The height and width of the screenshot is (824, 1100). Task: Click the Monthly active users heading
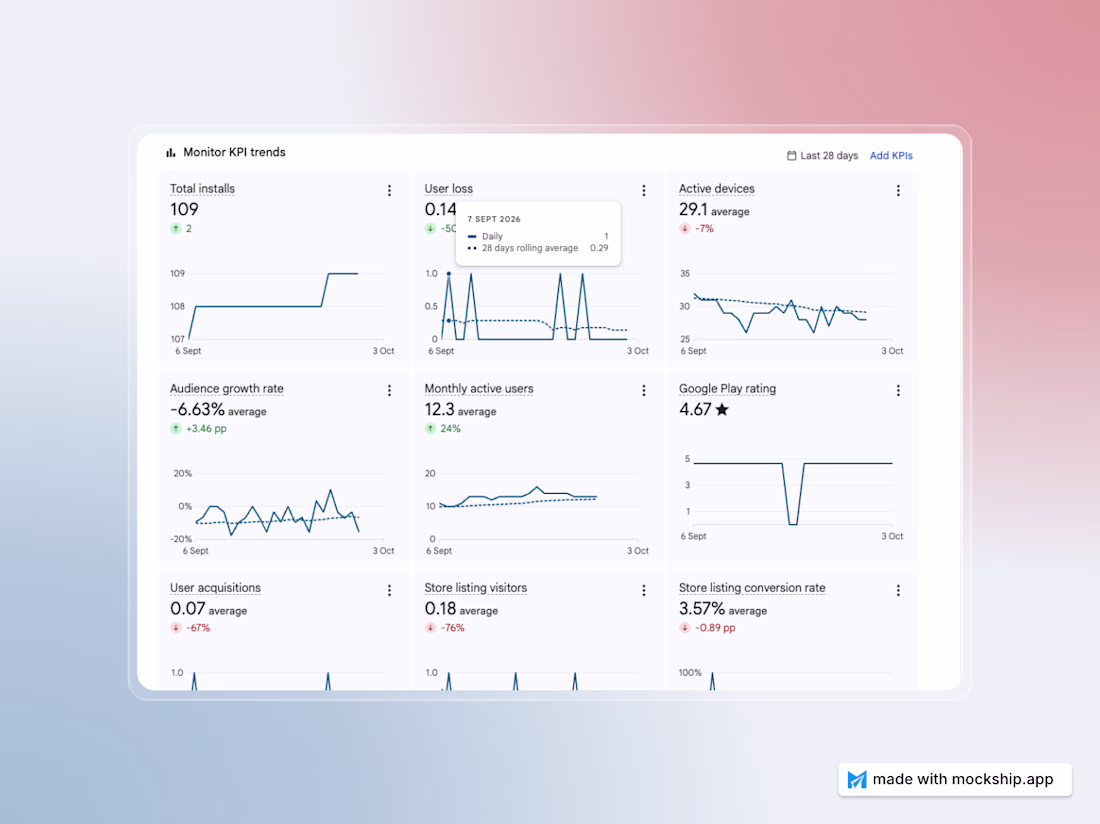pos(478,389)
